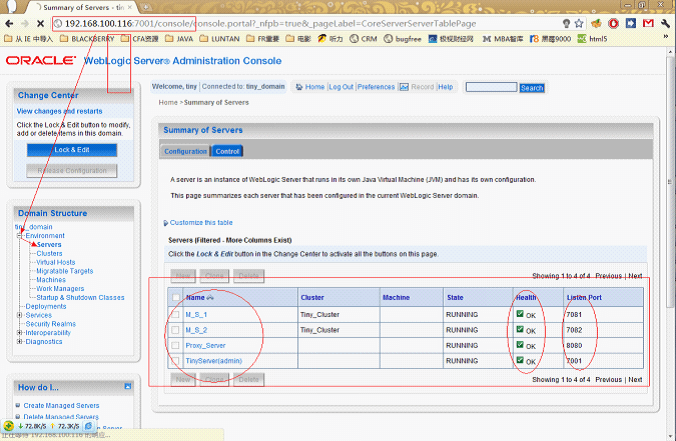
Task: Tick the select-all checkbox in table header
Action: 175,297
